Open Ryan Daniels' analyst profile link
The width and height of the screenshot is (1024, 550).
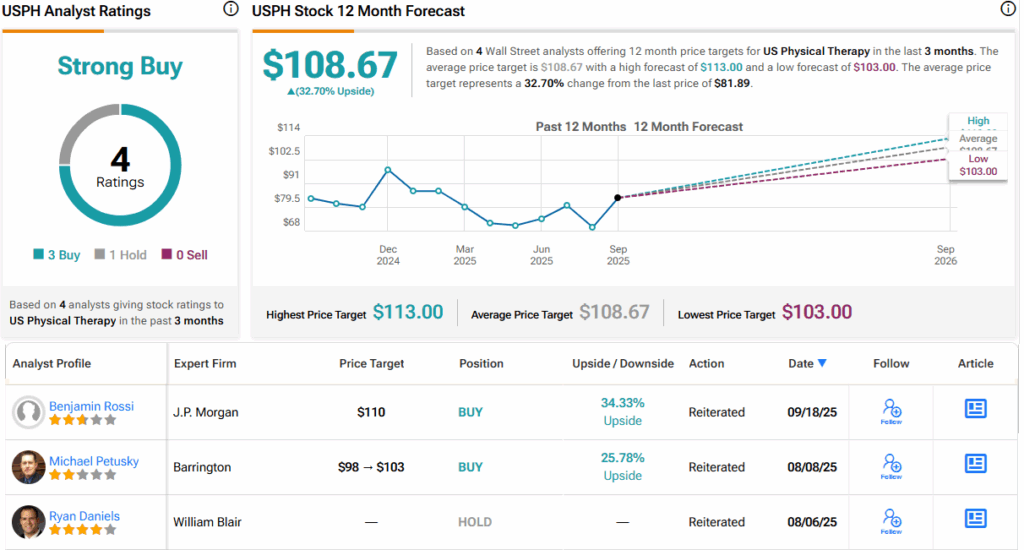click(84, 516)
